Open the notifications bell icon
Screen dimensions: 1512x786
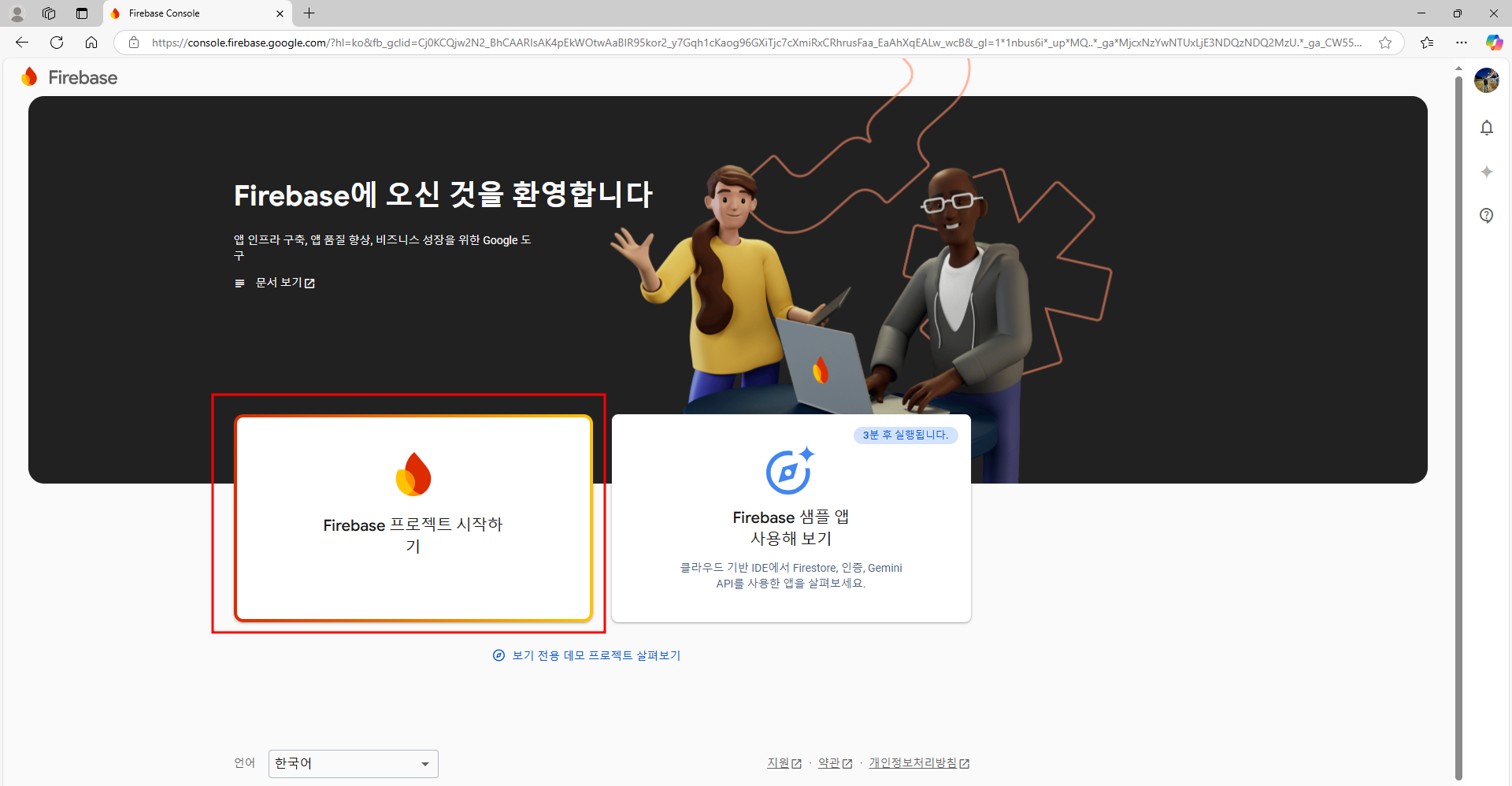pos(1487,128)
